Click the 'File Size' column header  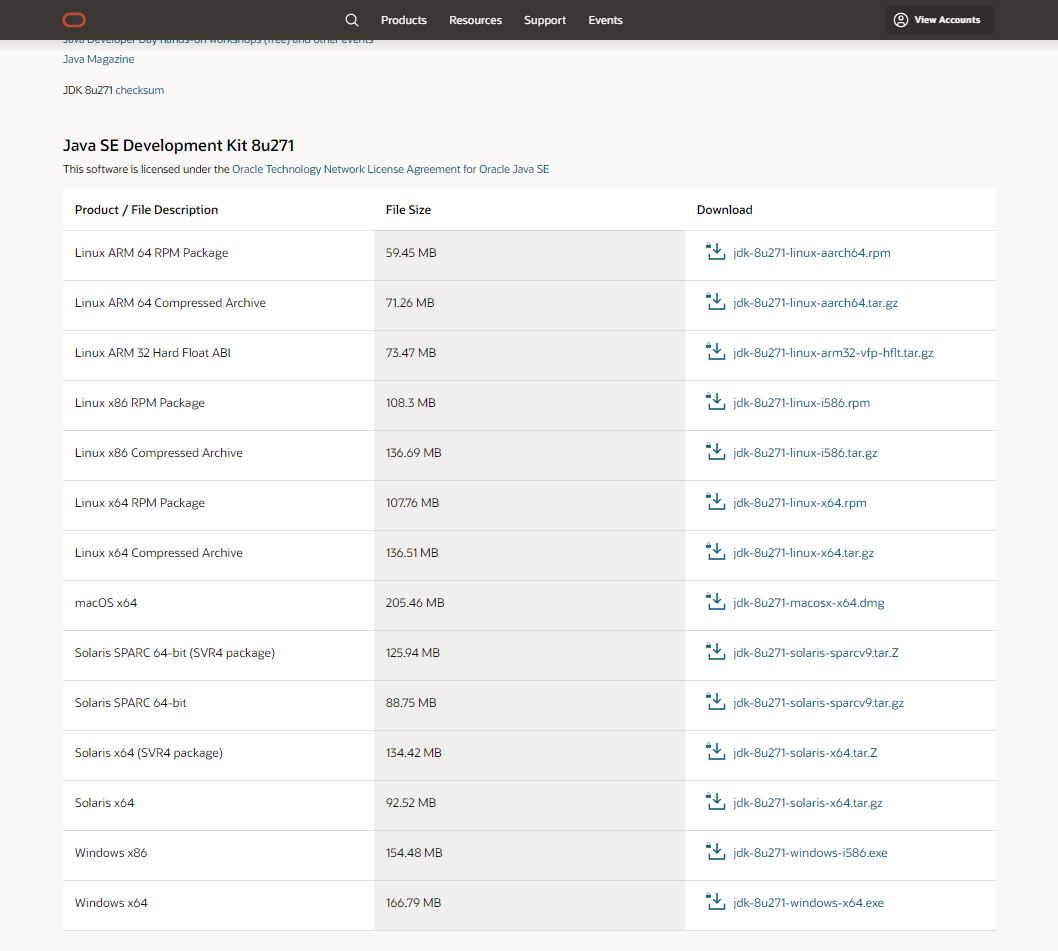tap(408, 210)
